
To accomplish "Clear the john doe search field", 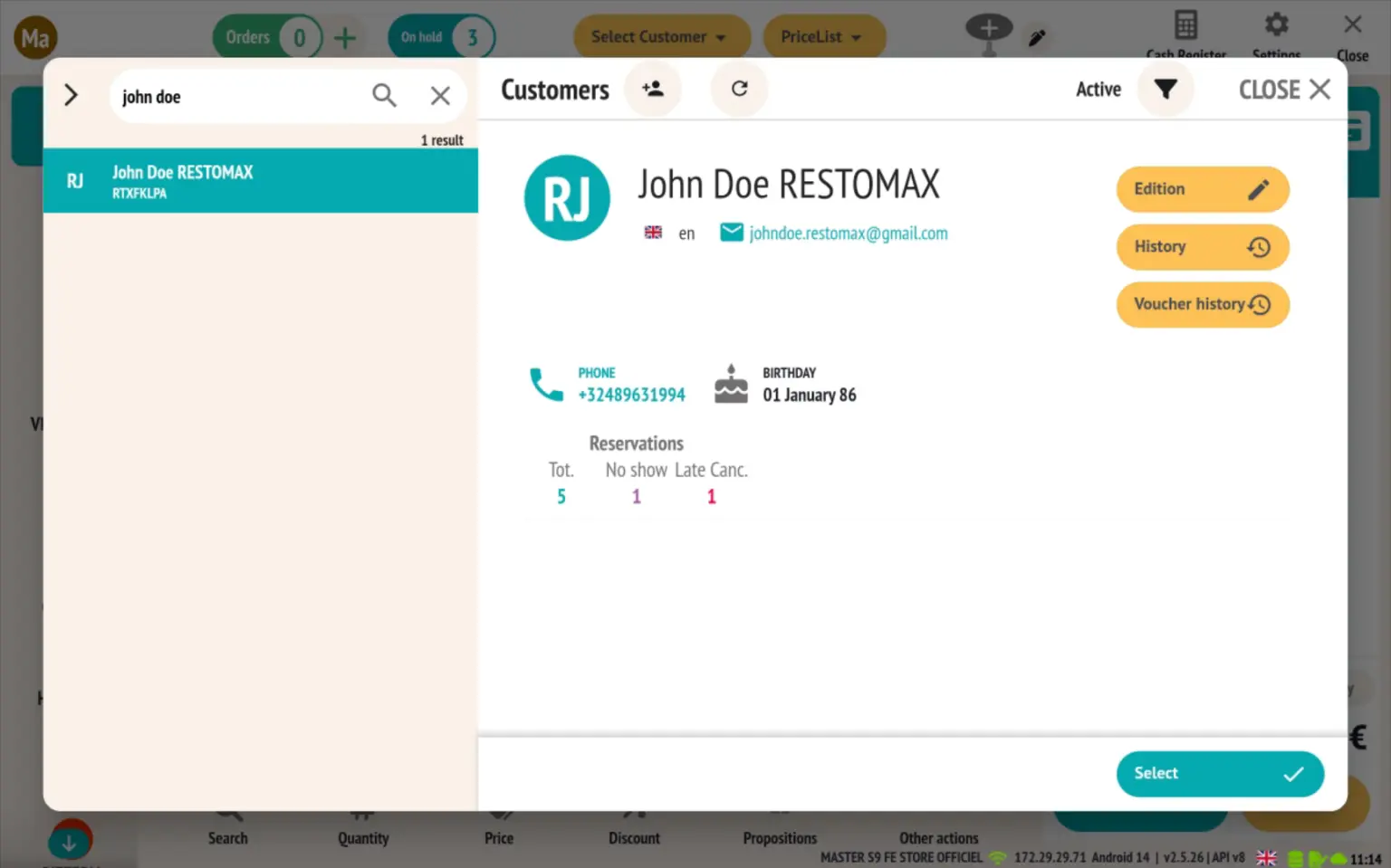I will pos(440,95).
